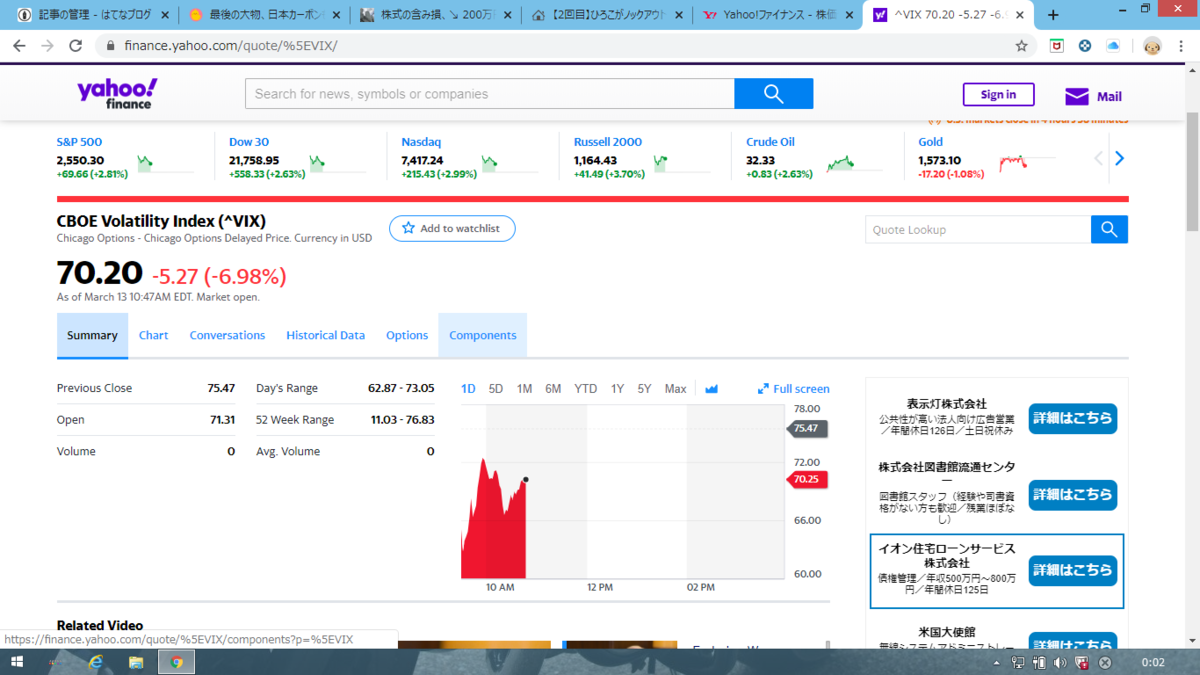
Task: Select the 1Y chart range
Action: 618,389
